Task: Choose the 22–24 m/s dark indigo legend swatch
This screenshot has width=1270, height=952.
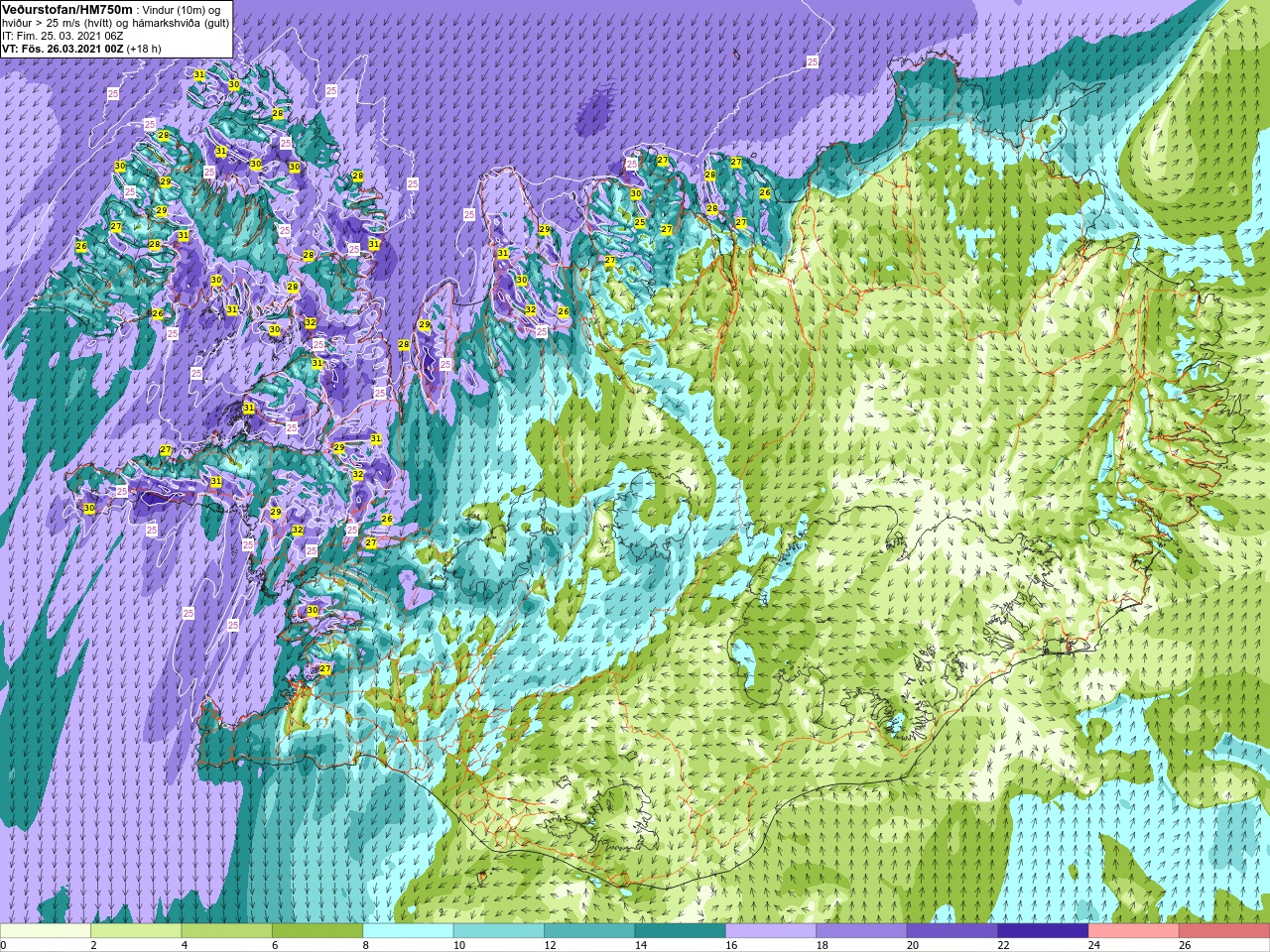Action: point(1043,931)
